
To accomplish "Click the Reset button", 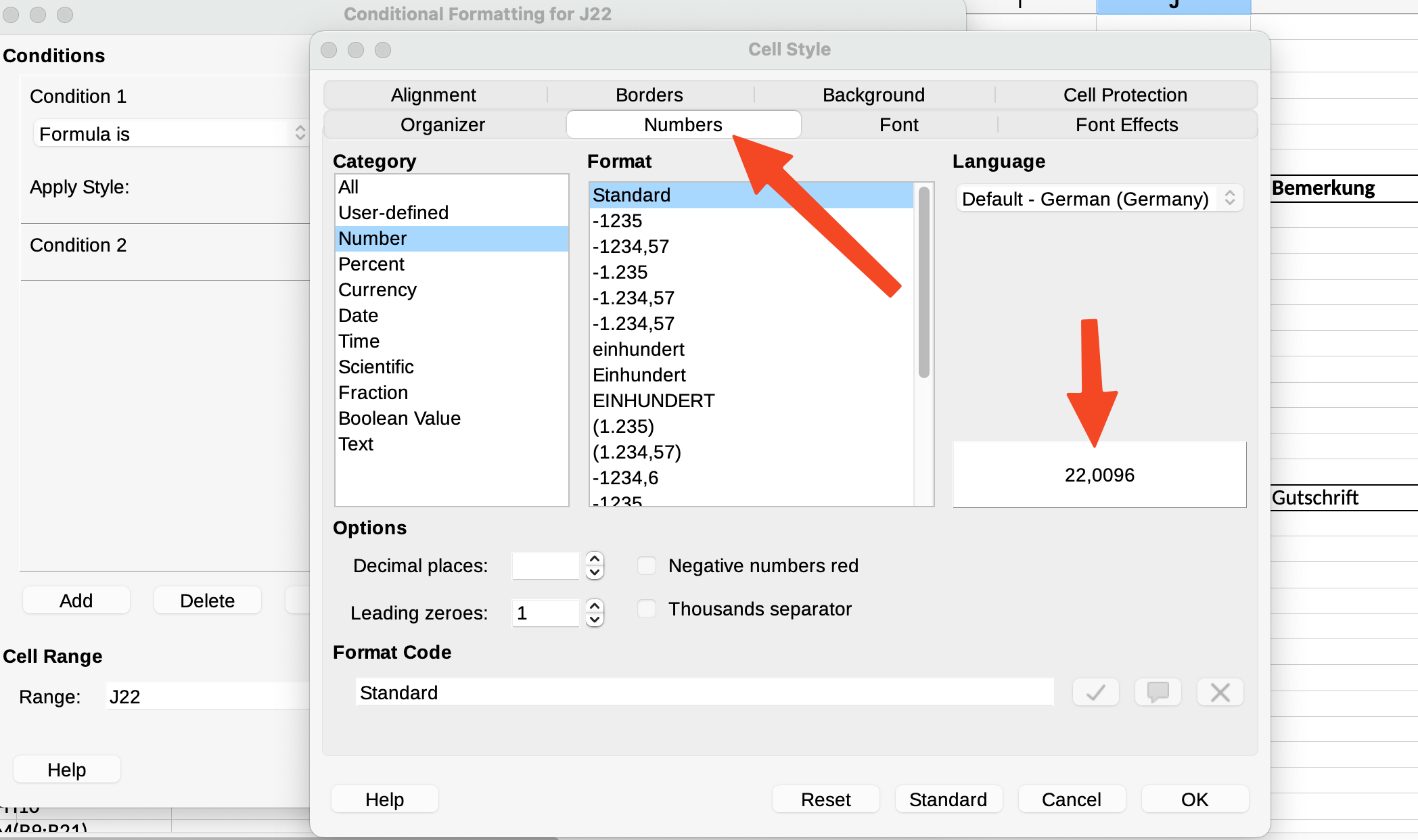I will pyautogui.click(x=825, y=799).
